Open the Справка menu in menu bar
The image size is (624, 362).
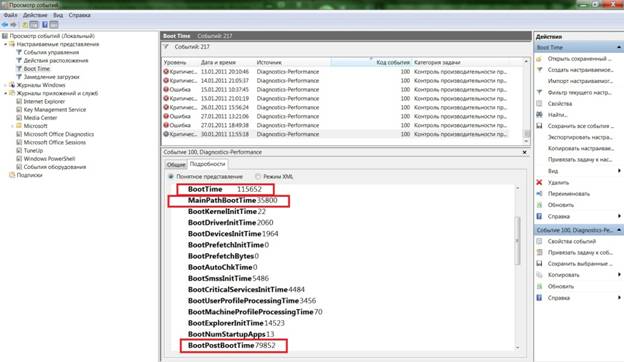pos(80,15)
